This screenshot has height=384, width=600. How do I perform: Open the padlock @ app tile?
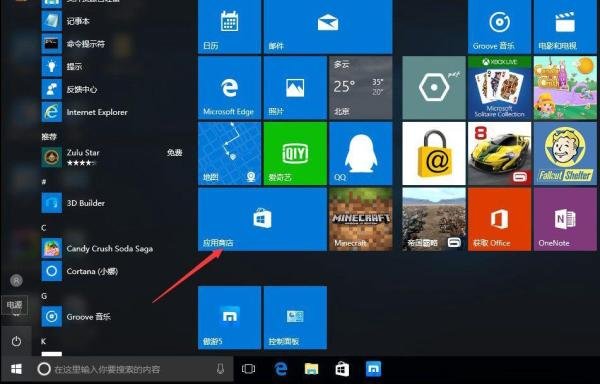tap(434, 153)
